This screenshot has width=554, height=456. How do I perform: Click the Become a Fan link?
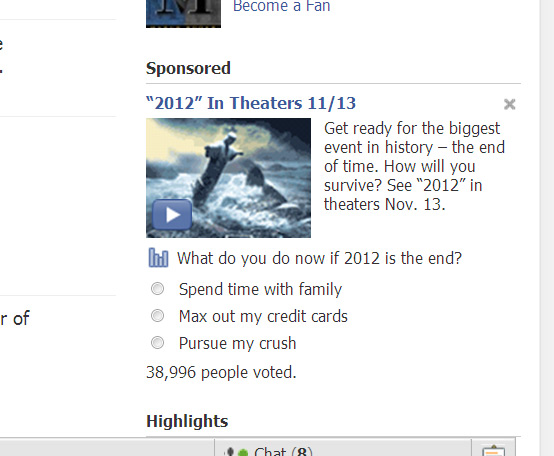pos(282,6)
